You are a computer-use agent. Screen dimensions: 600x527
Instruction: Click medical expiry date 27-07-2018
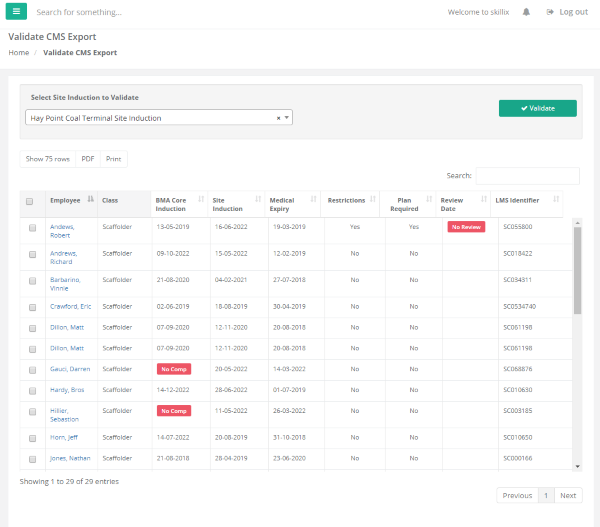tap(289, 280)
